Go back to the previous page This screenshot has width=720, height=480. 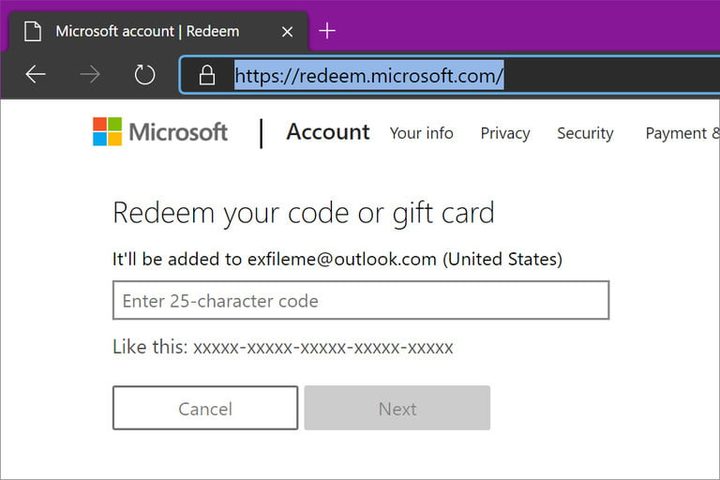pyautogui.click(x=36, y=75)
